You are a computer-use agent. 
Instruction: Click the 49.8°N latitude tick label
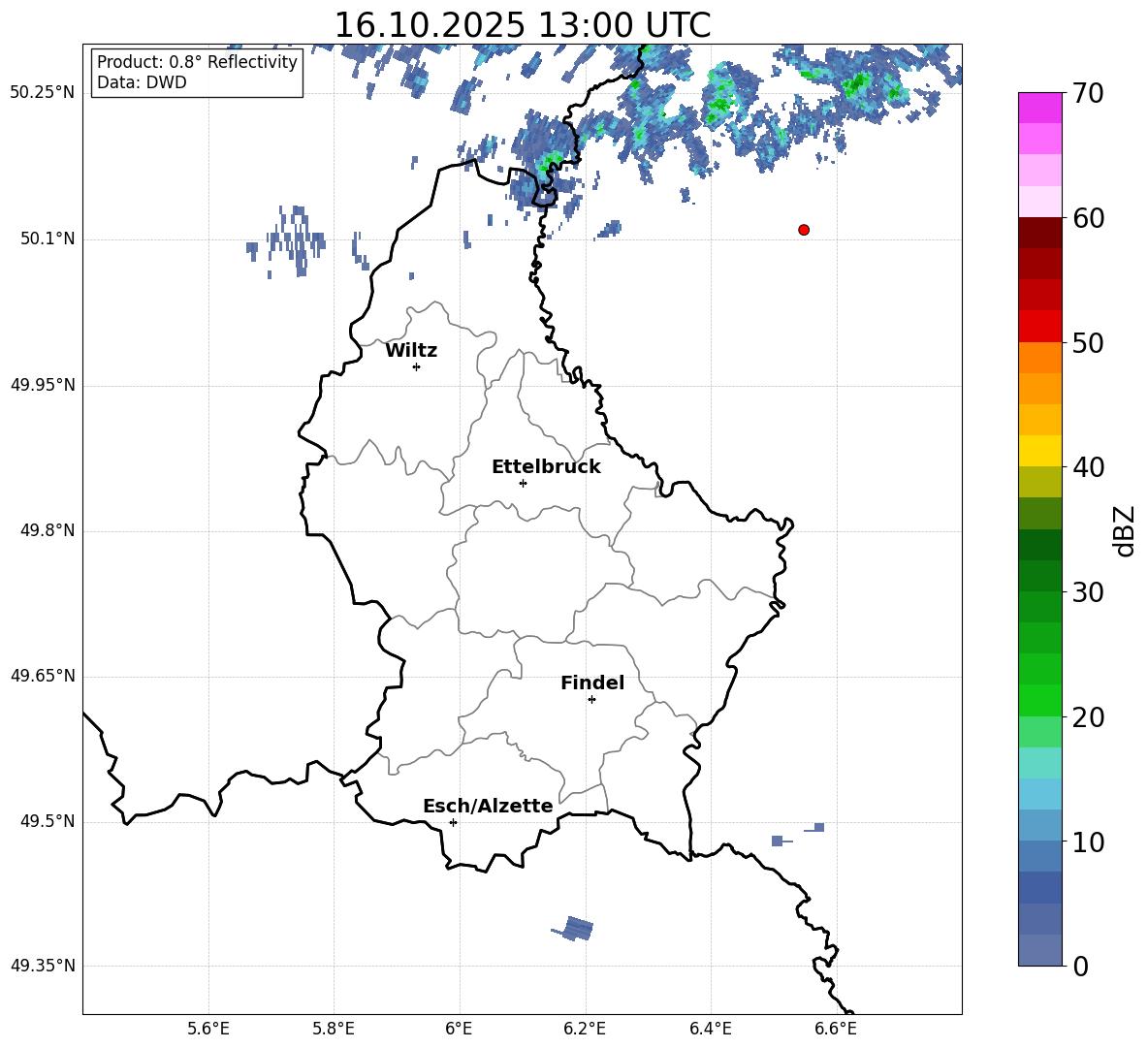pyautogui.click(x=43, y=531)
